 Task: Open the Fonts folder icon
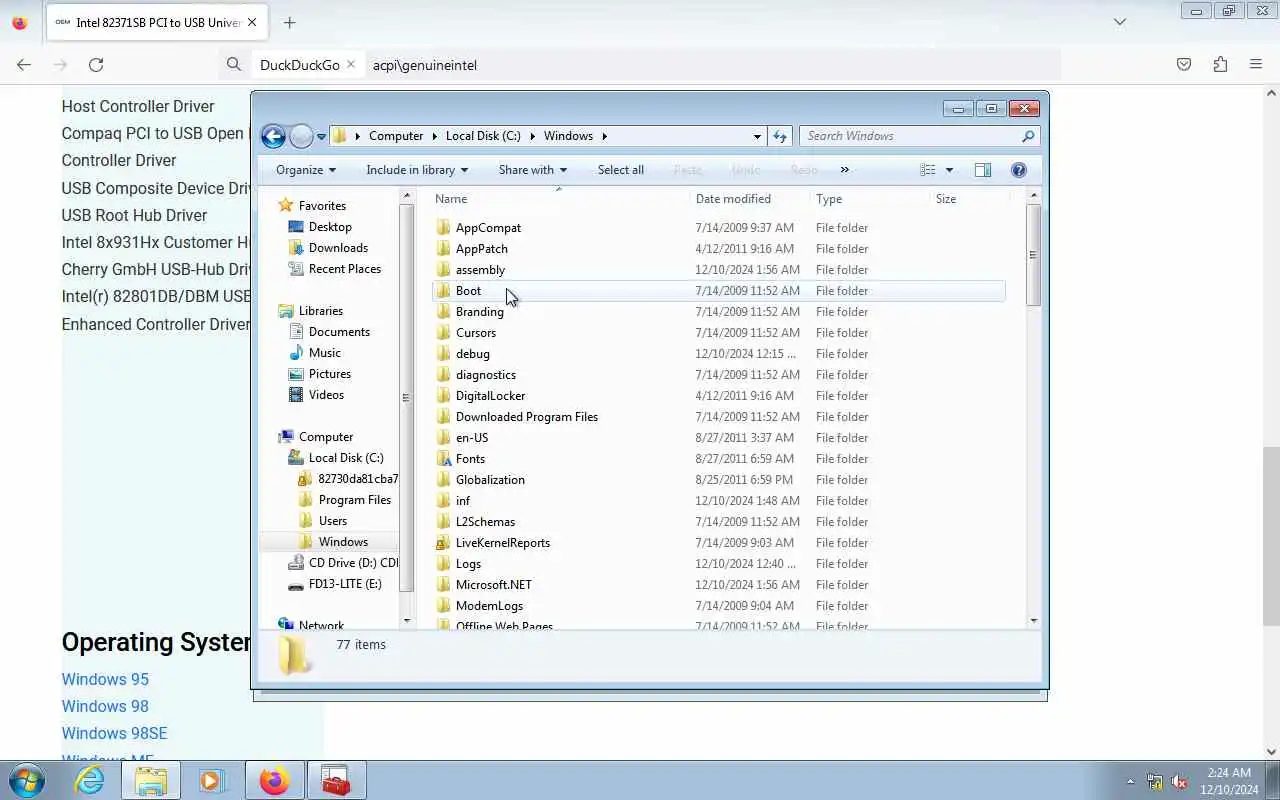click(444, 458)
